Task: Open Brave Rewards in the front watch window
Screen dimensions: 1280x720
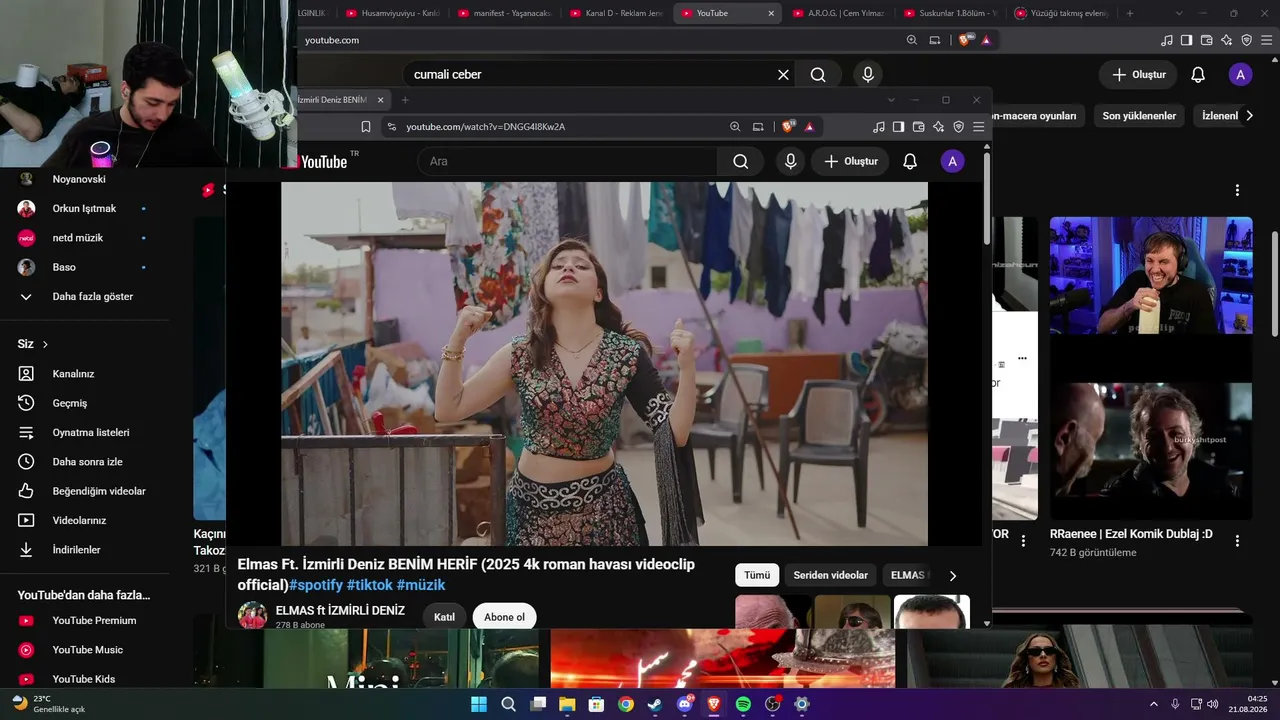Action: pyautogui.click(x=809, y=127)
